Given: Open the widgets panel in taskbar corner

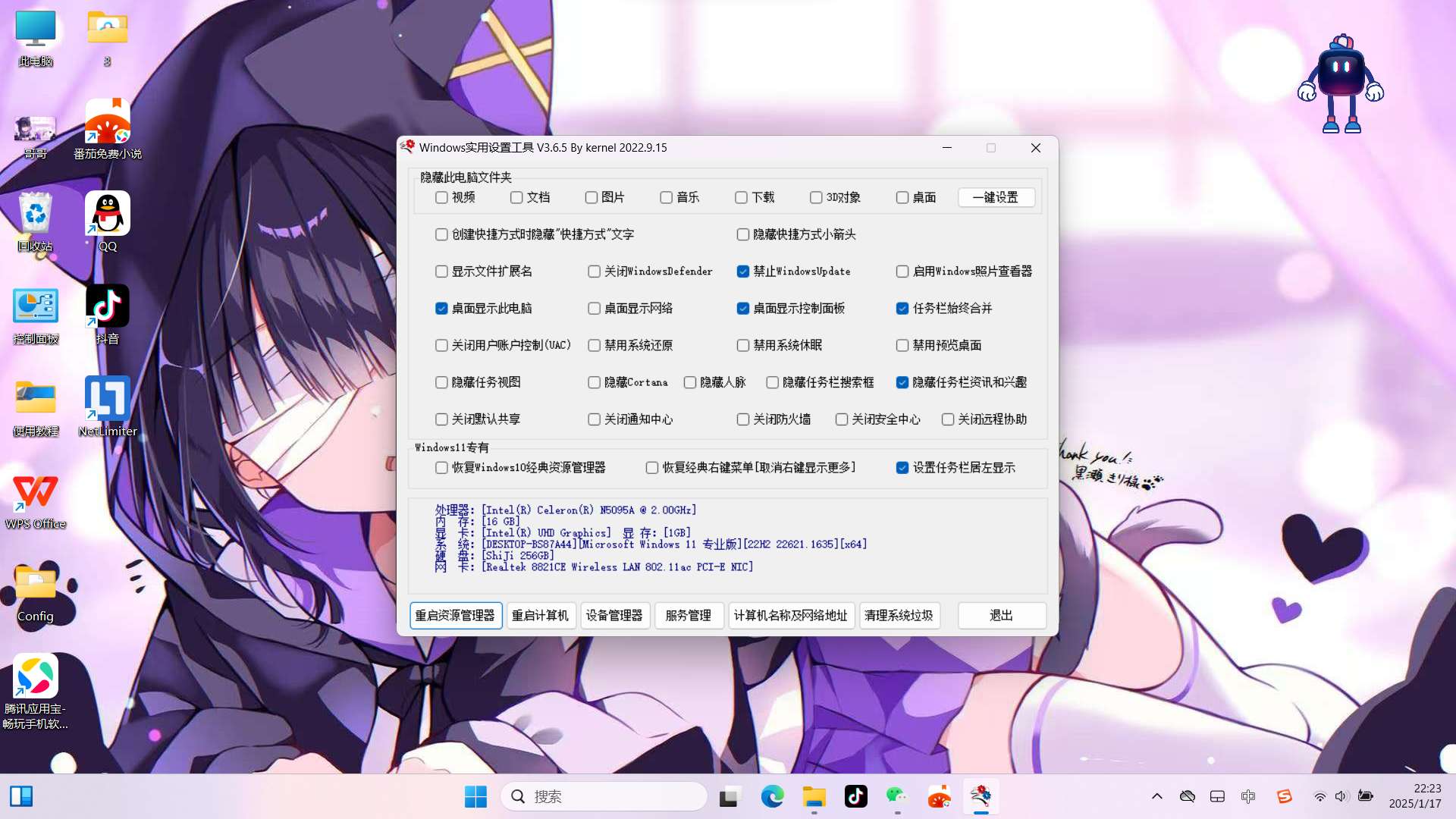Looking at the screenshot, I should click(21, 796).
